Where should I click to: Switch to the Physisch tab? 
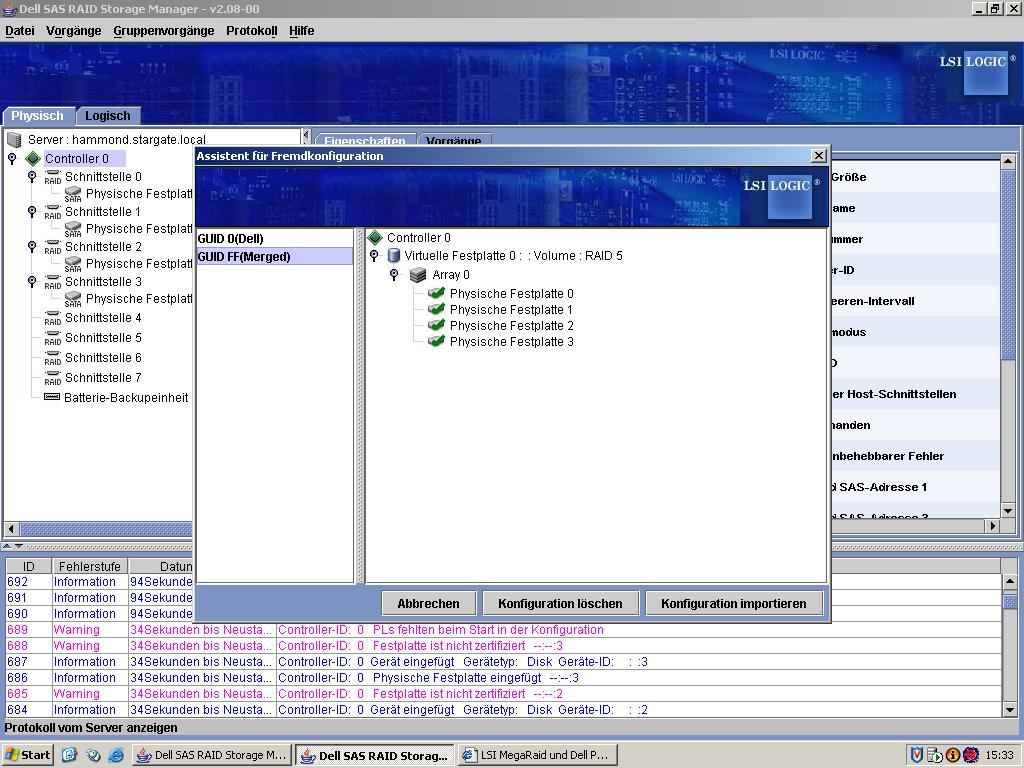pos(37,116)
